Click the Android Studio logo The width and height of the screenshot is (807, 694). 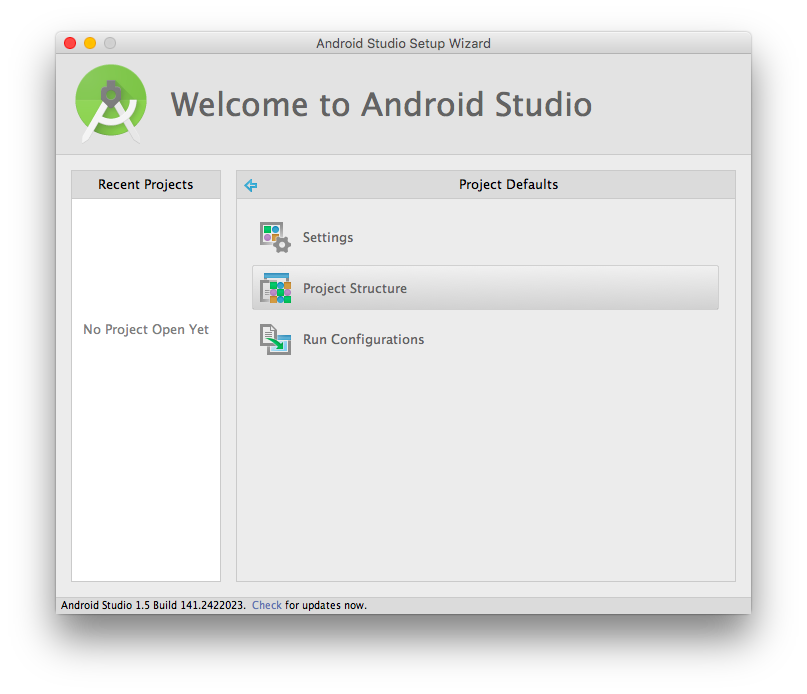pos(111,103)
